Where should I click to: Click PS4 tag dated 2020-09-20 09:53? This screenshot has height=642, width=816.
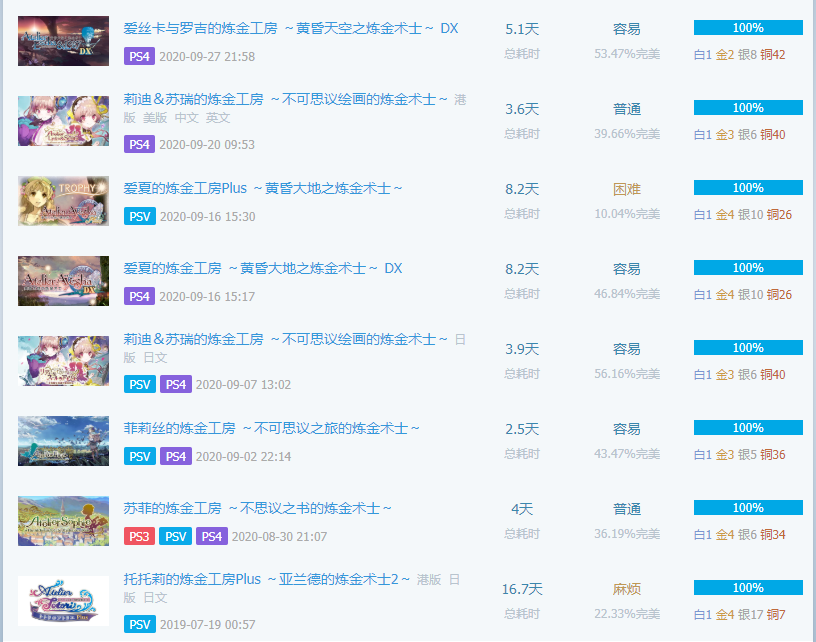click(x=139, y=144)
